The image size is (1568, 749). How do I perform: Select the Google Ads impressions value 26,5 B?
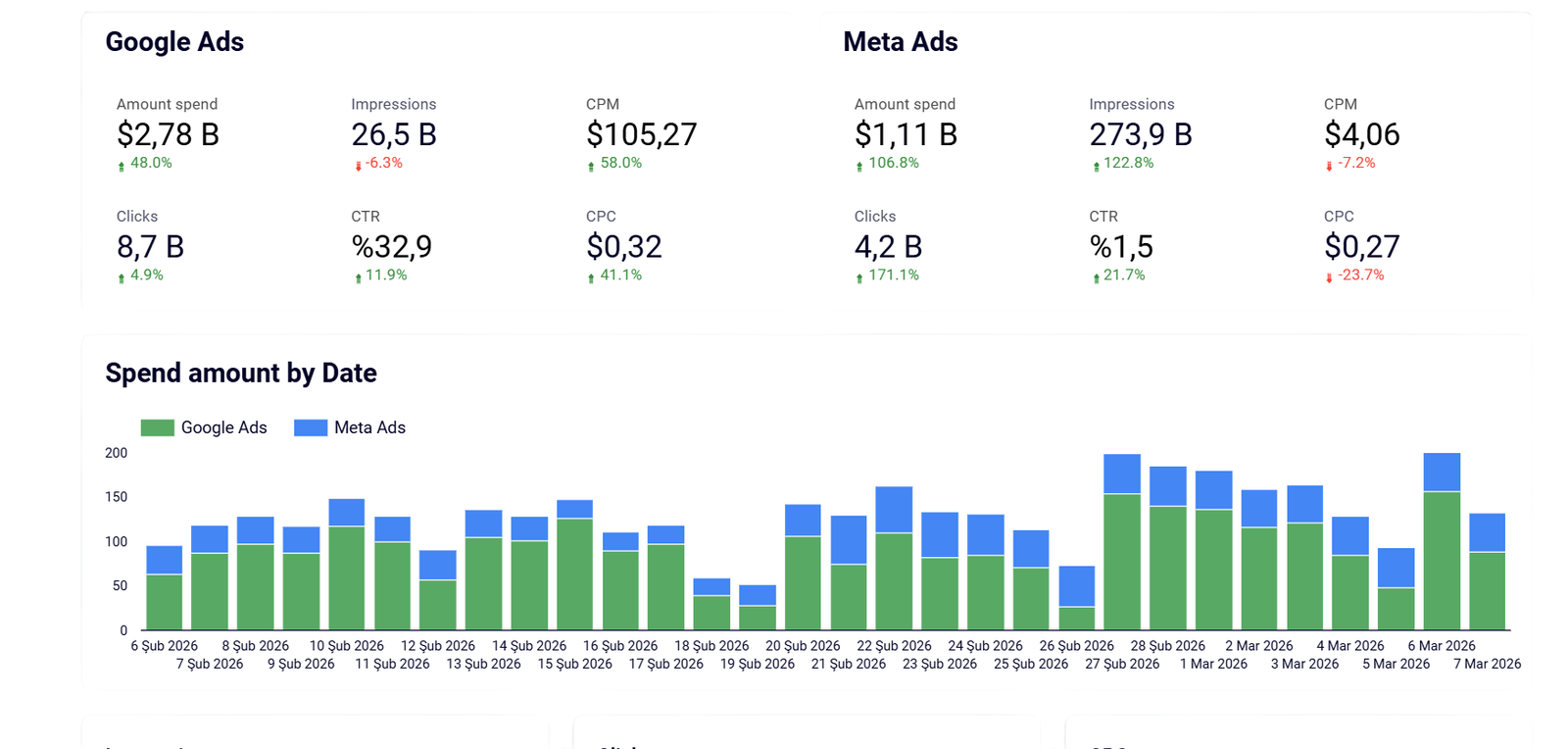pos(394,134)
